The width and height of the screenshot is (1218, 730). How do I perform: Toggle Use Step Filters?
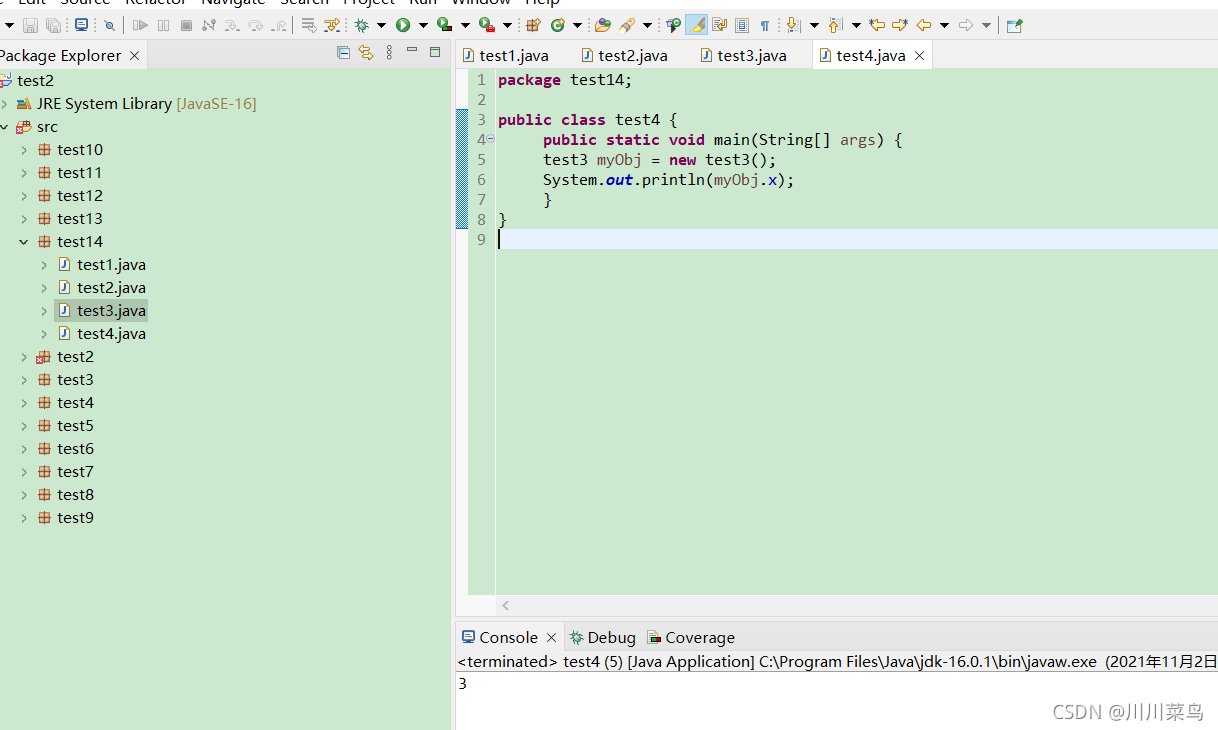pyautogui.click(x=331, y=25)
